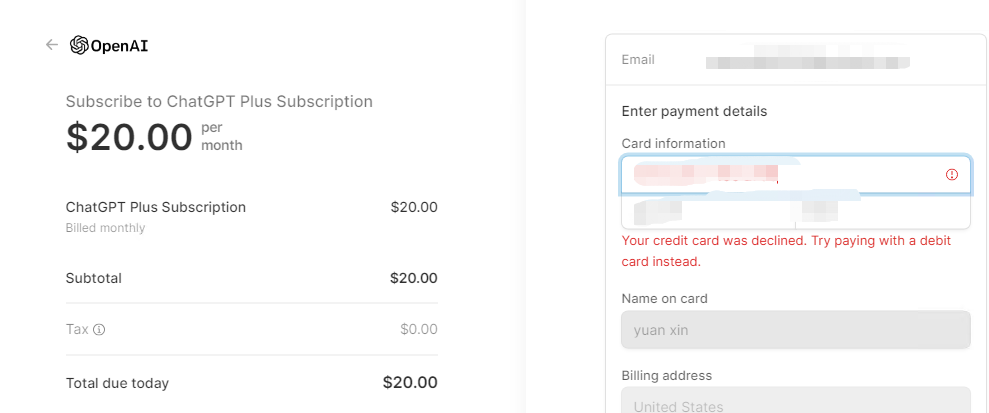The height and width of the screenshot is (413, 989).
Task: Click the Total due today label
Action: point(117,383)
